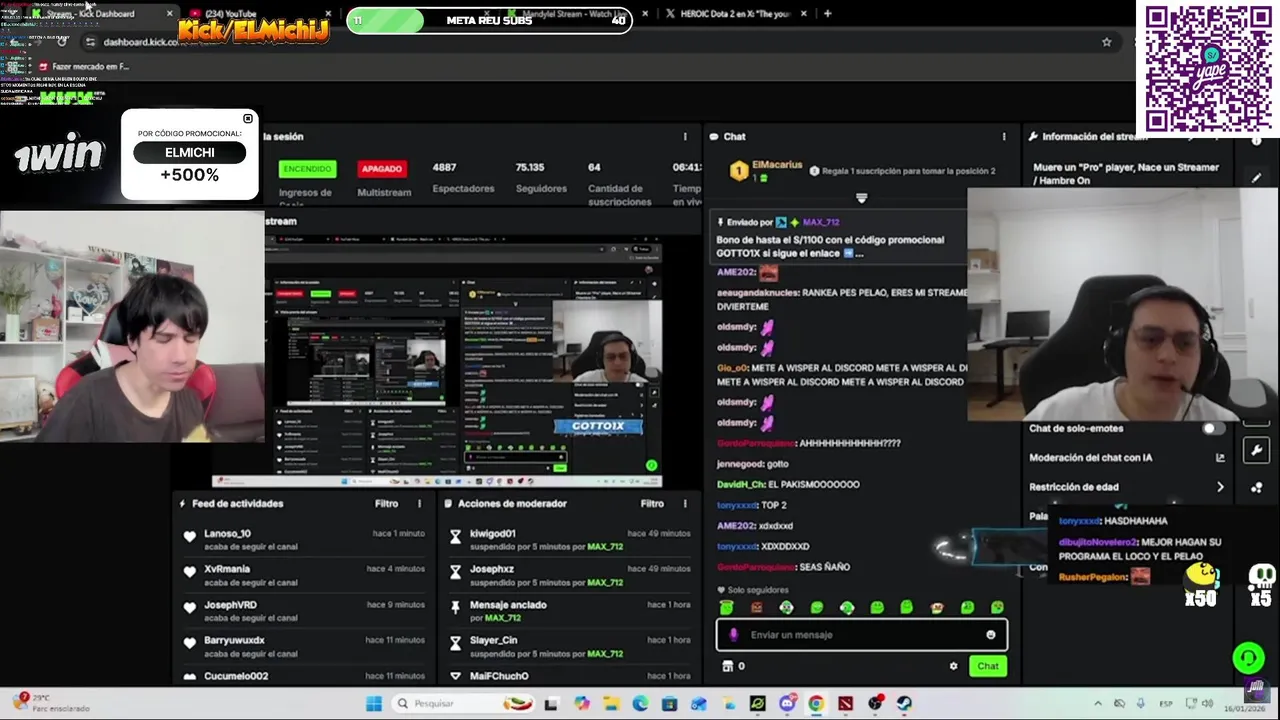Expand the Restricción de edad option
The height and width of the screenshot is (720, 1280).
pyautogui.click(x=1220, y=487)
